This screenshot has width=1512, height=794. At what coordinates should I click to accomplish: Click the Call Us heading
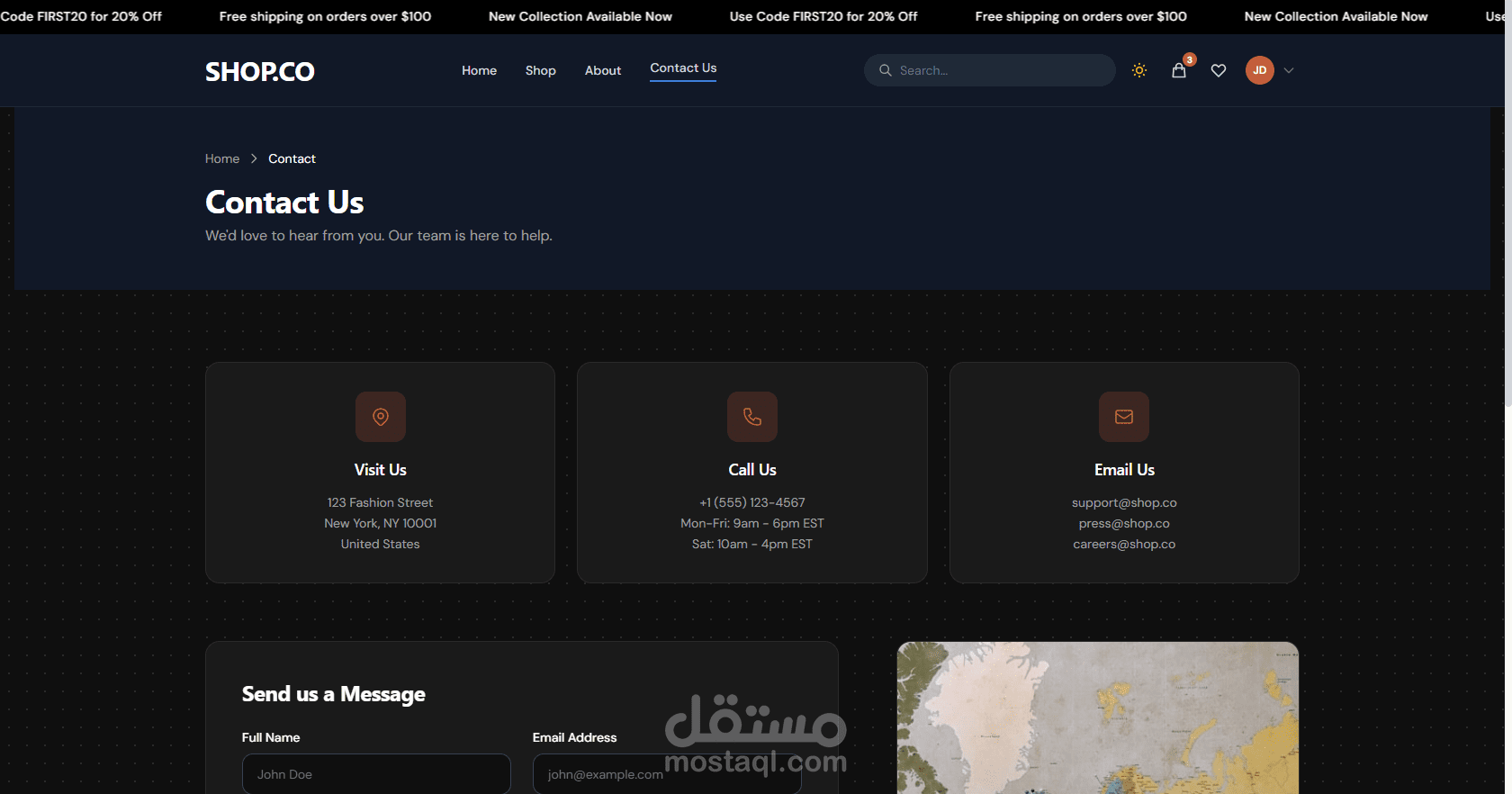pos(752,470)
